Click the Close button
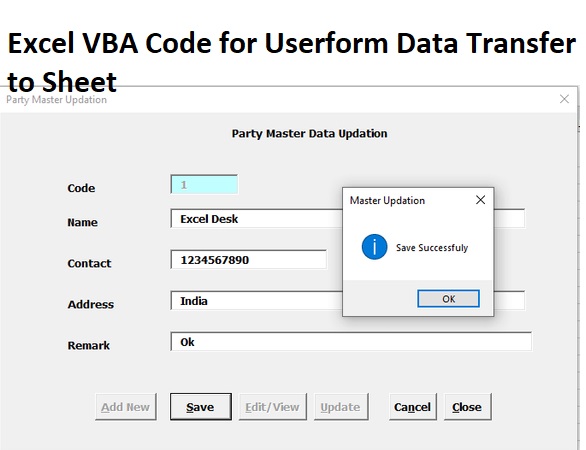 (x=467, y=407)
